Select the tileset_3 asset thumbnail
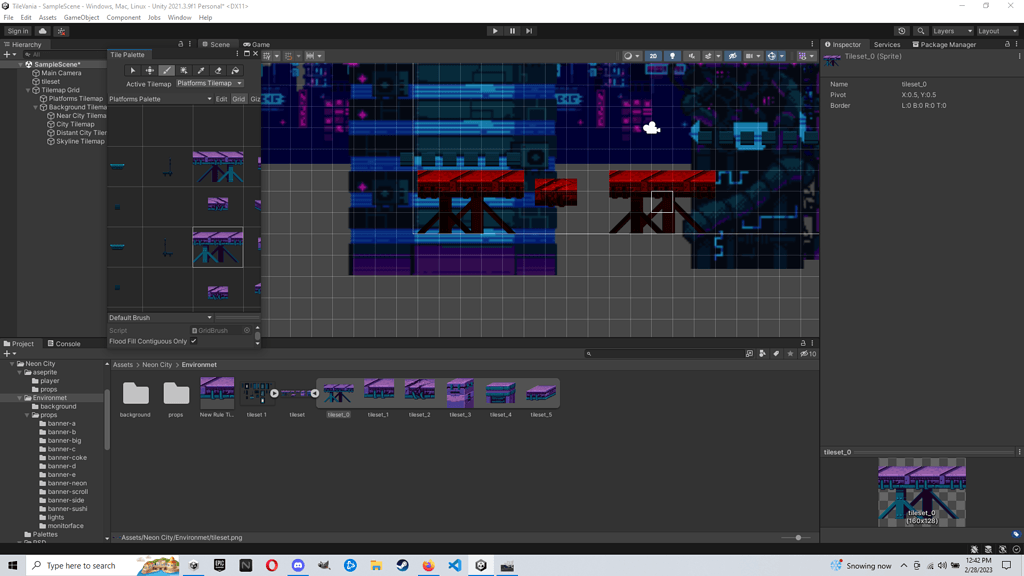Screen dimensions: 1024x576 (x=459, y=393)
